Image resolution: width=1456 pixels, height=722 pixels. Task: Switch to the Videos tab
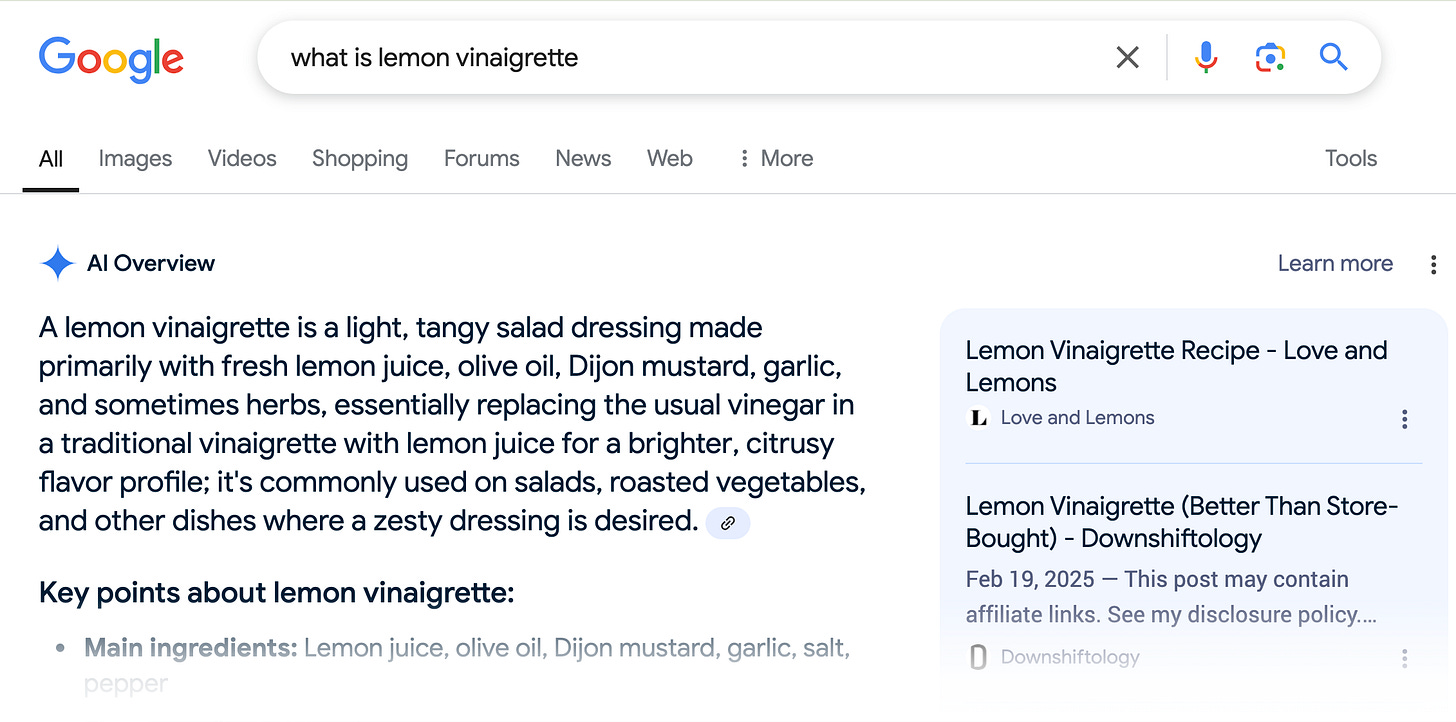[242, 158]
